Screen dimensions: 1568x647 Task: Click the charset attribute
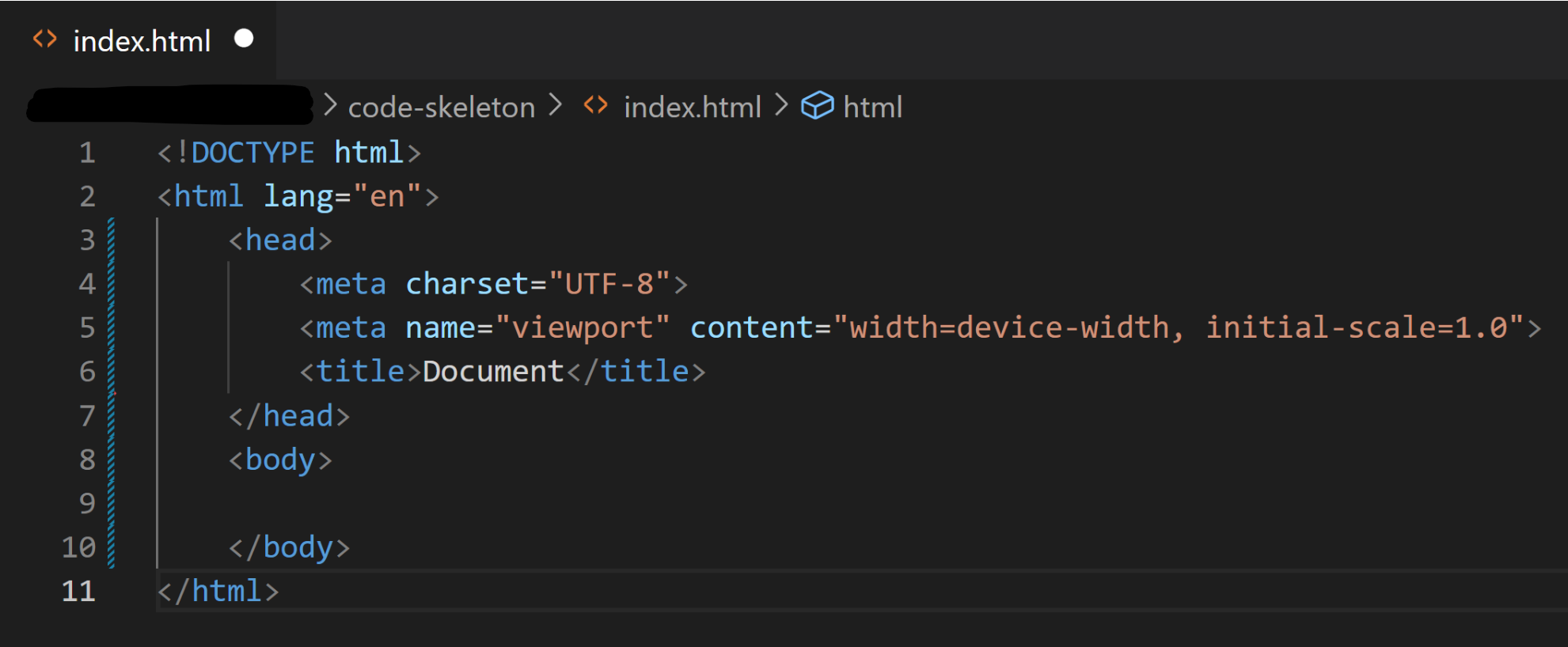point(467,284)
